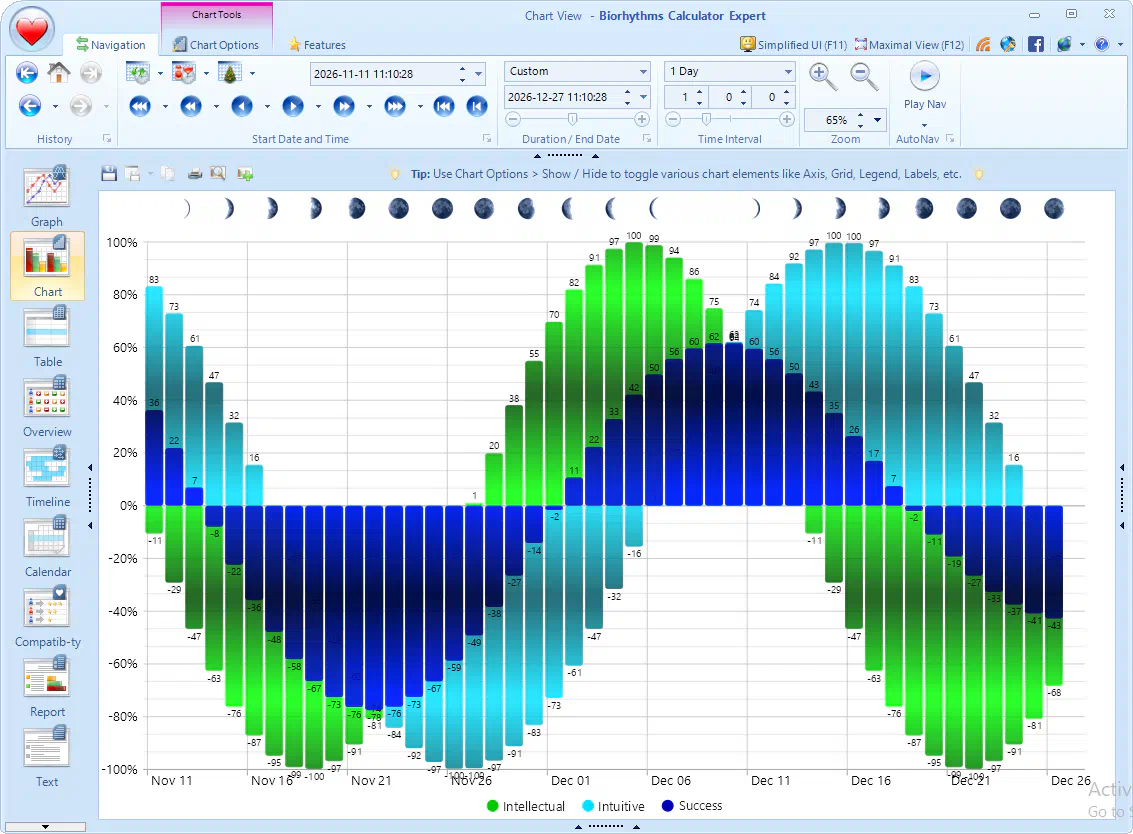Go back in navigation history

(x=30, y=106)
